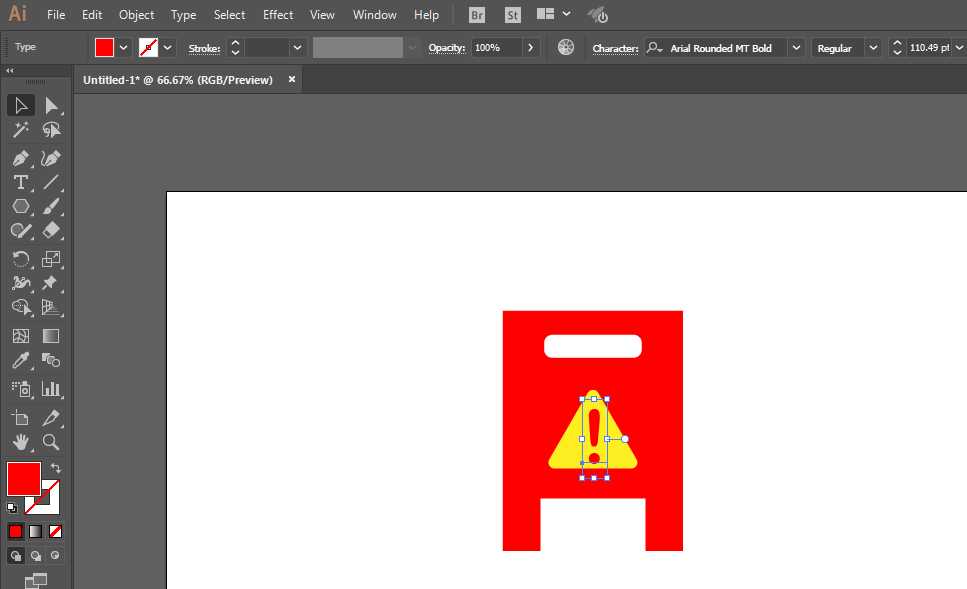Image resolution: width=967 pixels, height=589 pixels.
Task: Open the stroke weight dropdown
Action: tap(297, 48)
